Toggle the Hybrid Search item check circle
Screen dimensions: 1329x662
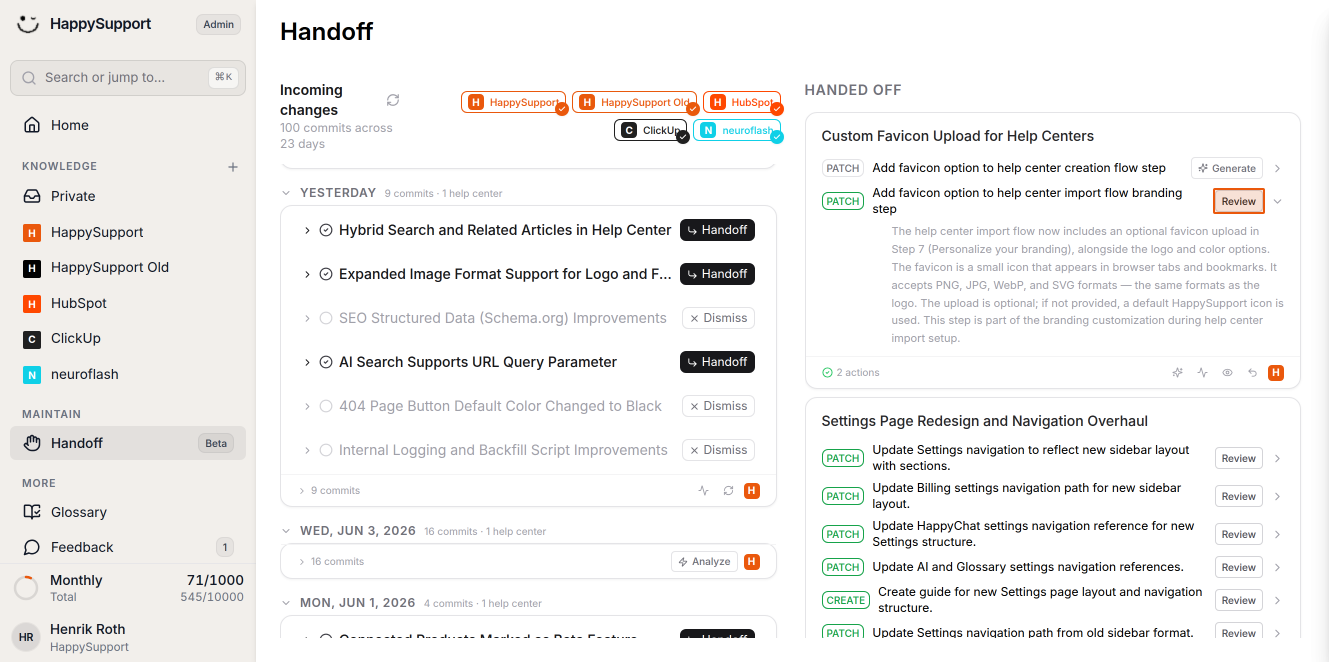[x=326, y=230]
